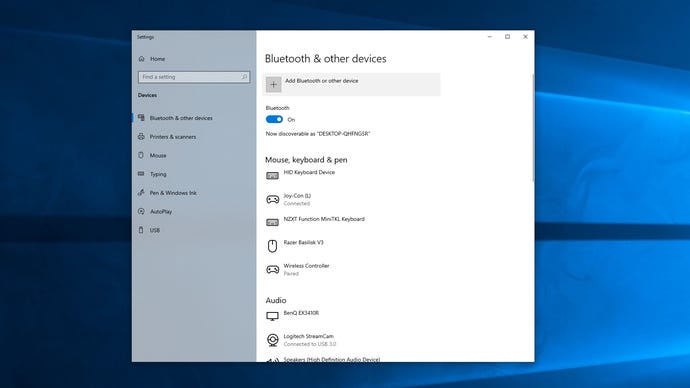Screen dimensions: 690x388
Task: Click in the Find a setting field
Action: (194, 77)
